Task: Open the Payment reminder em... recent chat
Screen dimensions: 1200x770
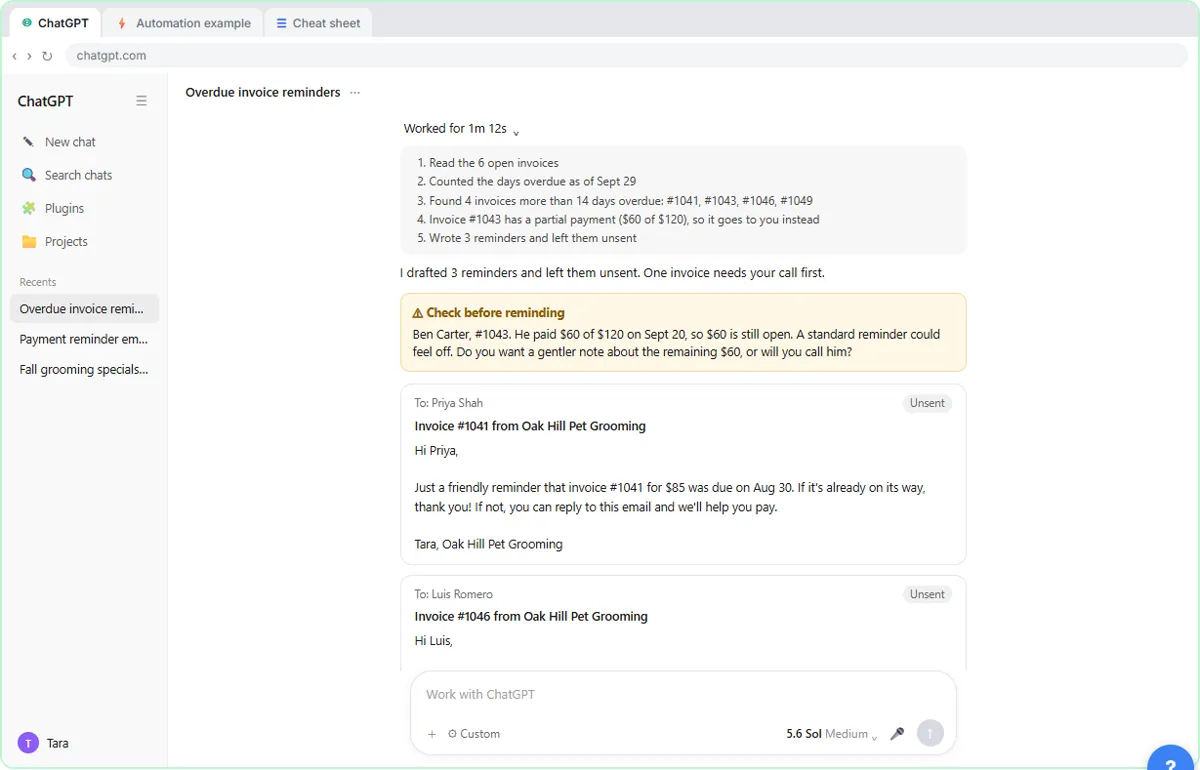Action: [x=84, y=339]
